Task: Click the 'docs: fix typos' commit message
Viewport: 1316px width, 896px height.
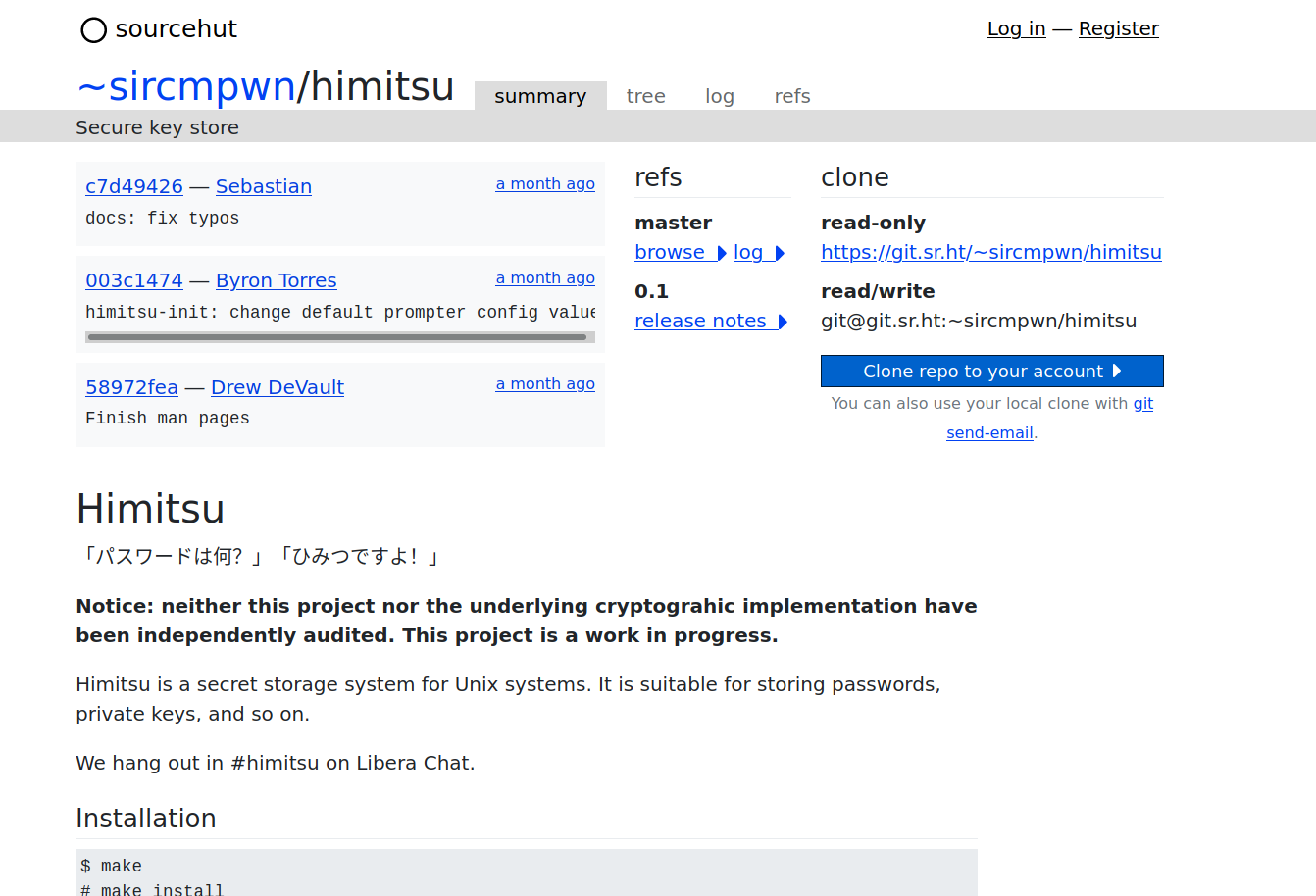Action: [x=162, y=218]
